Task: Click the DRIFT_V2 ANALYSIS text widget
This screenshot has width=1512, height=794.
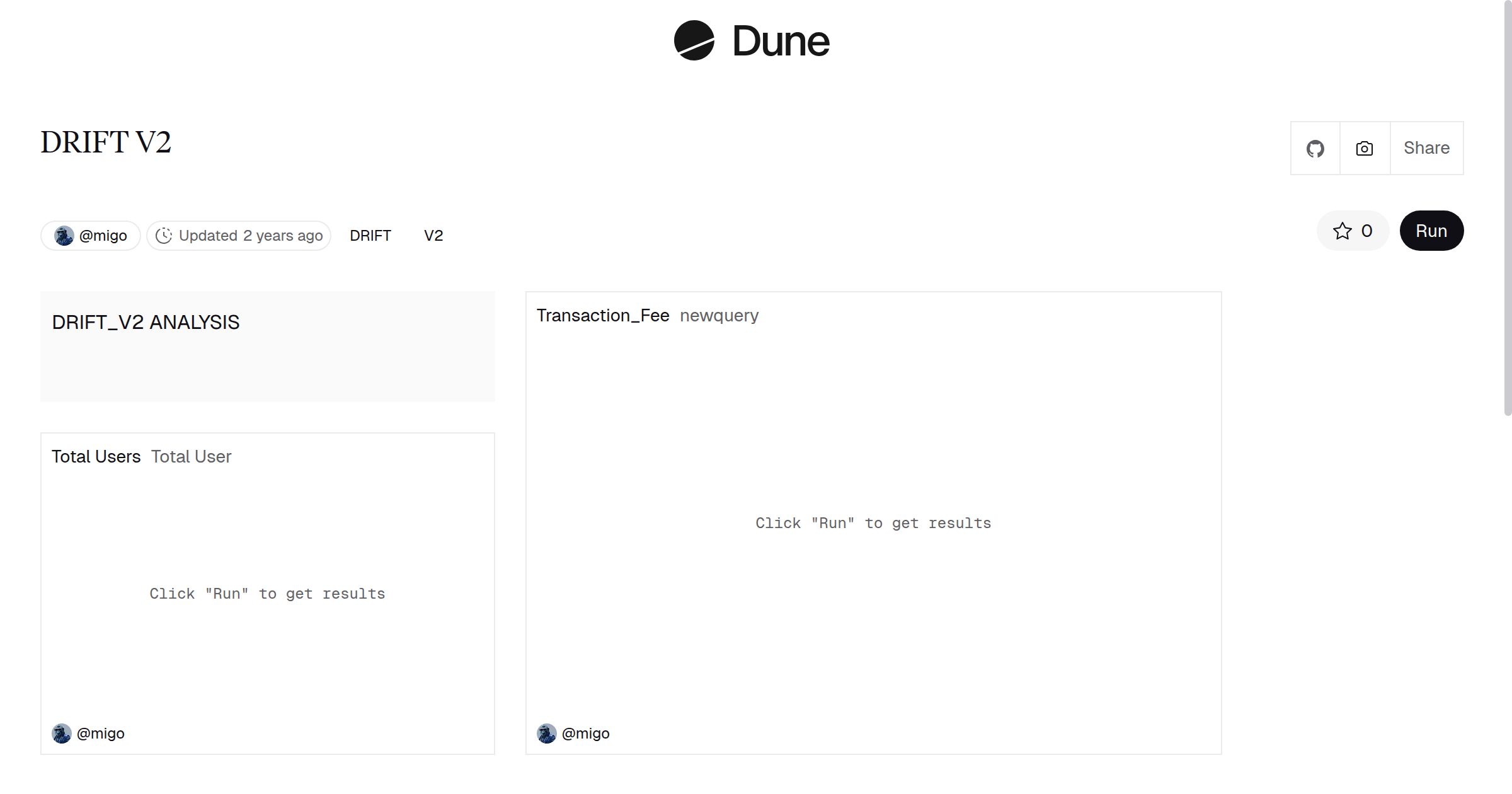Action: [146, 323]
